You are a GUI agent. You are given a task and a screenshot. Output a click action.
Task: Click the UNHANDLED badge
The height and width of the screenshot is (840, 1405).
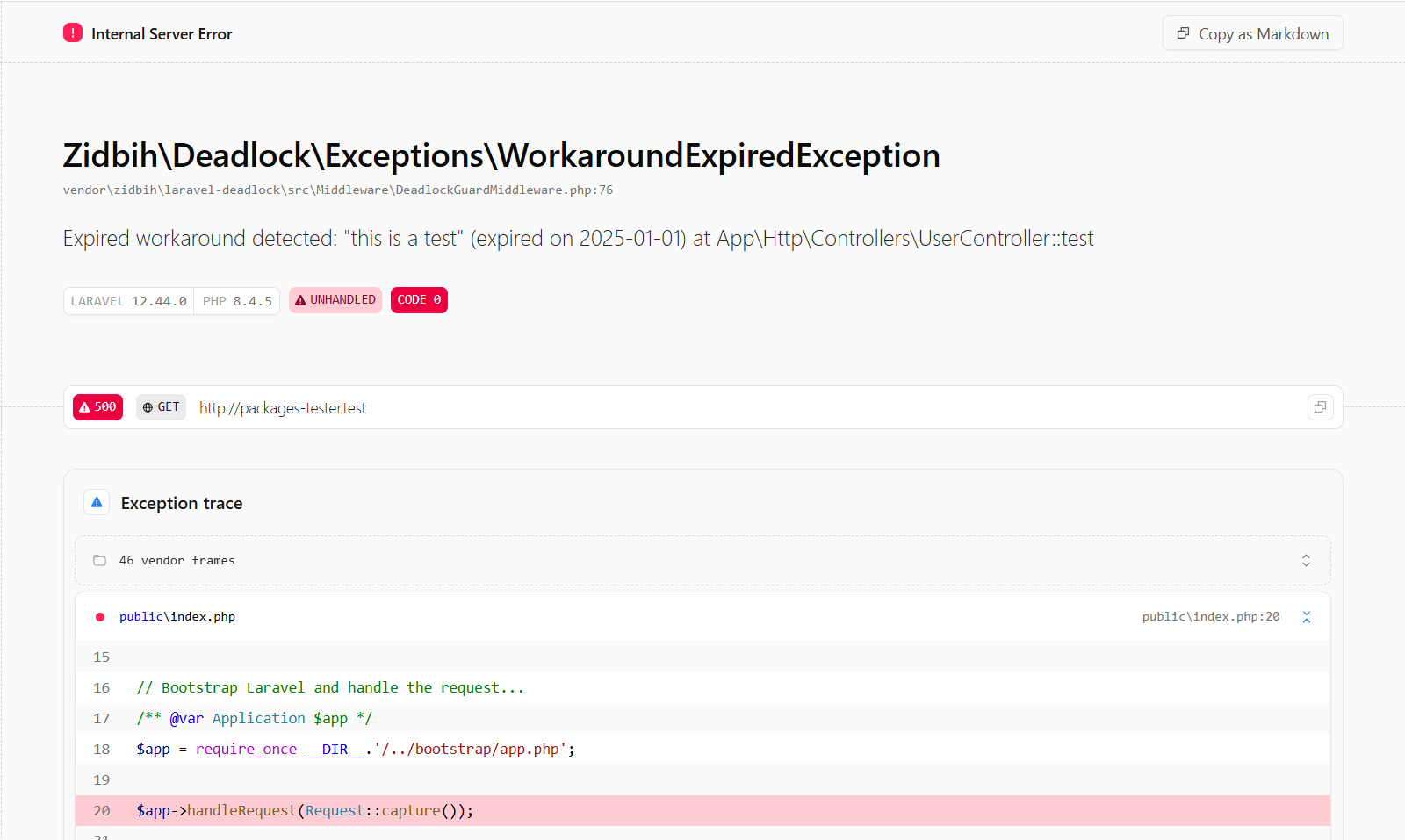[335, 299]
